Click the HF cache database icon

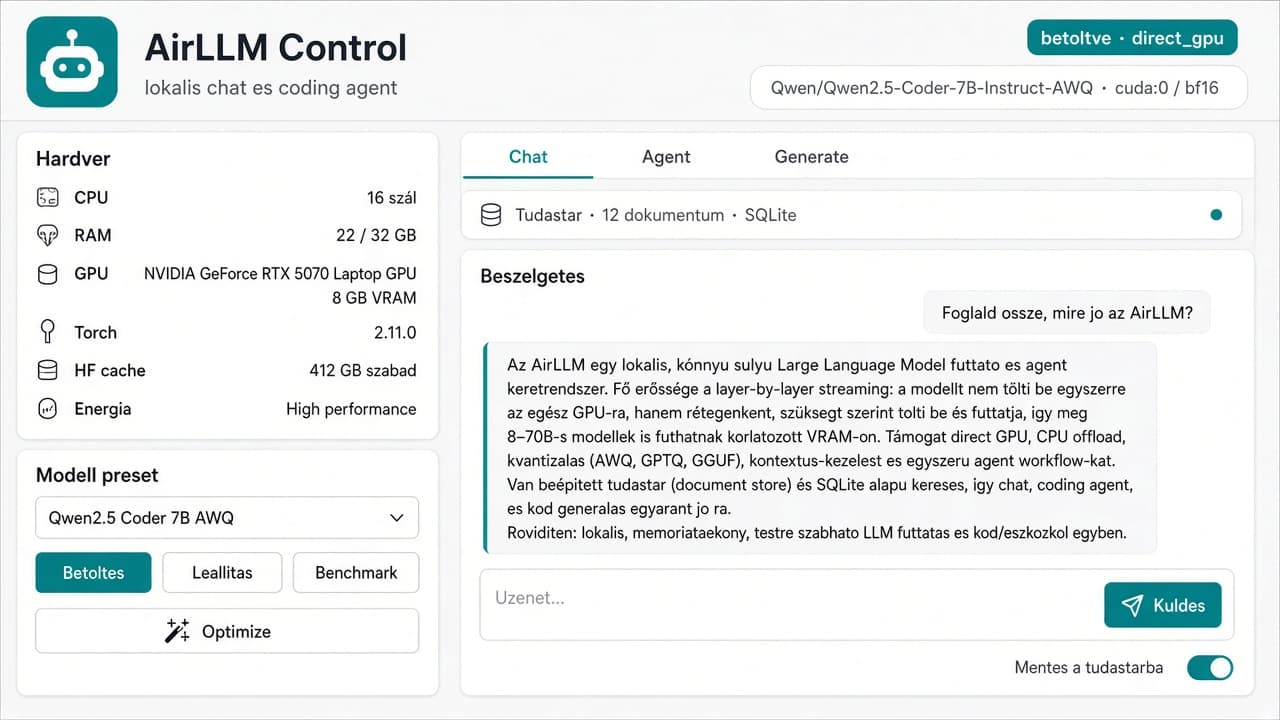click(47, 371)
